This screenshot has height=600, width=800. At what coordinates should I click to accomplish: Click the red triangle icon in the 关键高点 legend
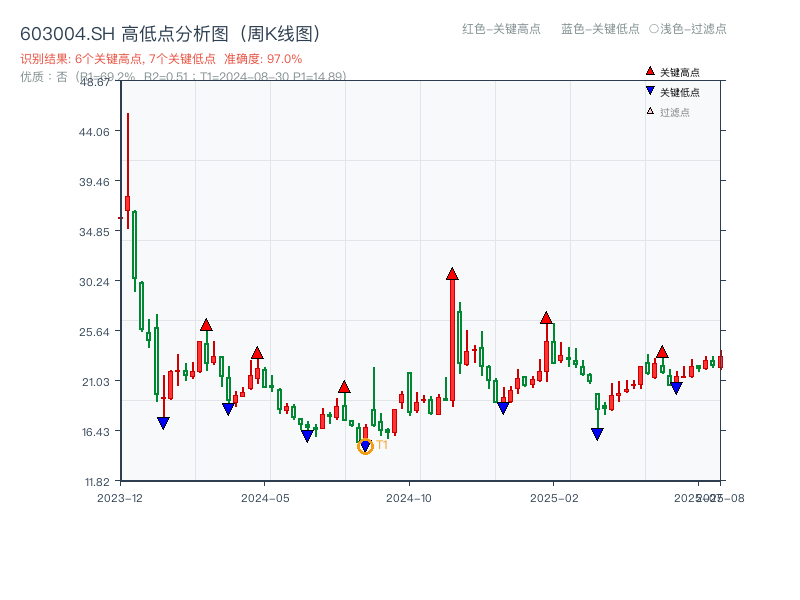pos(650,71)
